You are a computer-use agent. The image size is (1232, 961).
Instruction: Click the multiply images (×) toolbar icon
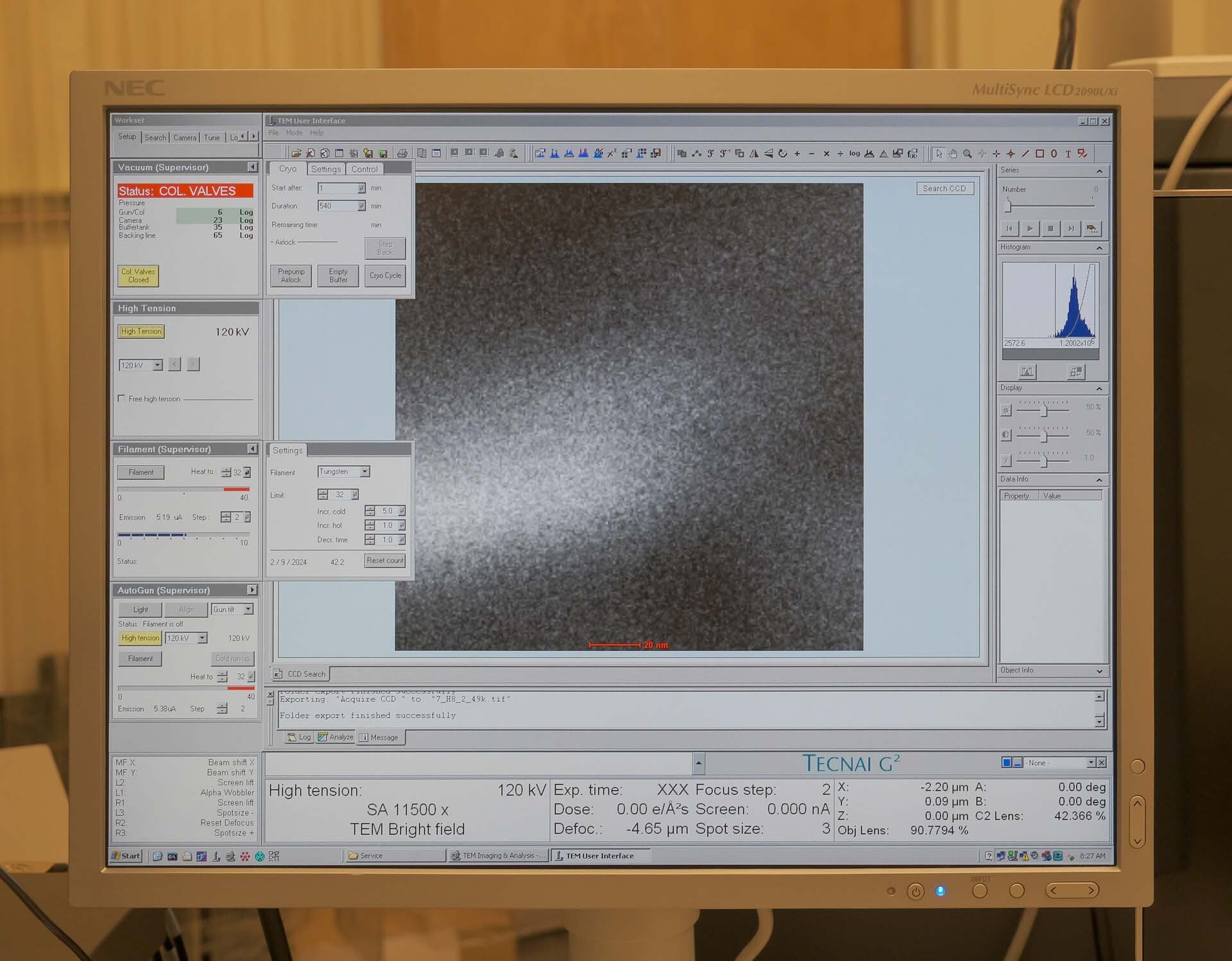pyautogui.click(x=826, y=153)
